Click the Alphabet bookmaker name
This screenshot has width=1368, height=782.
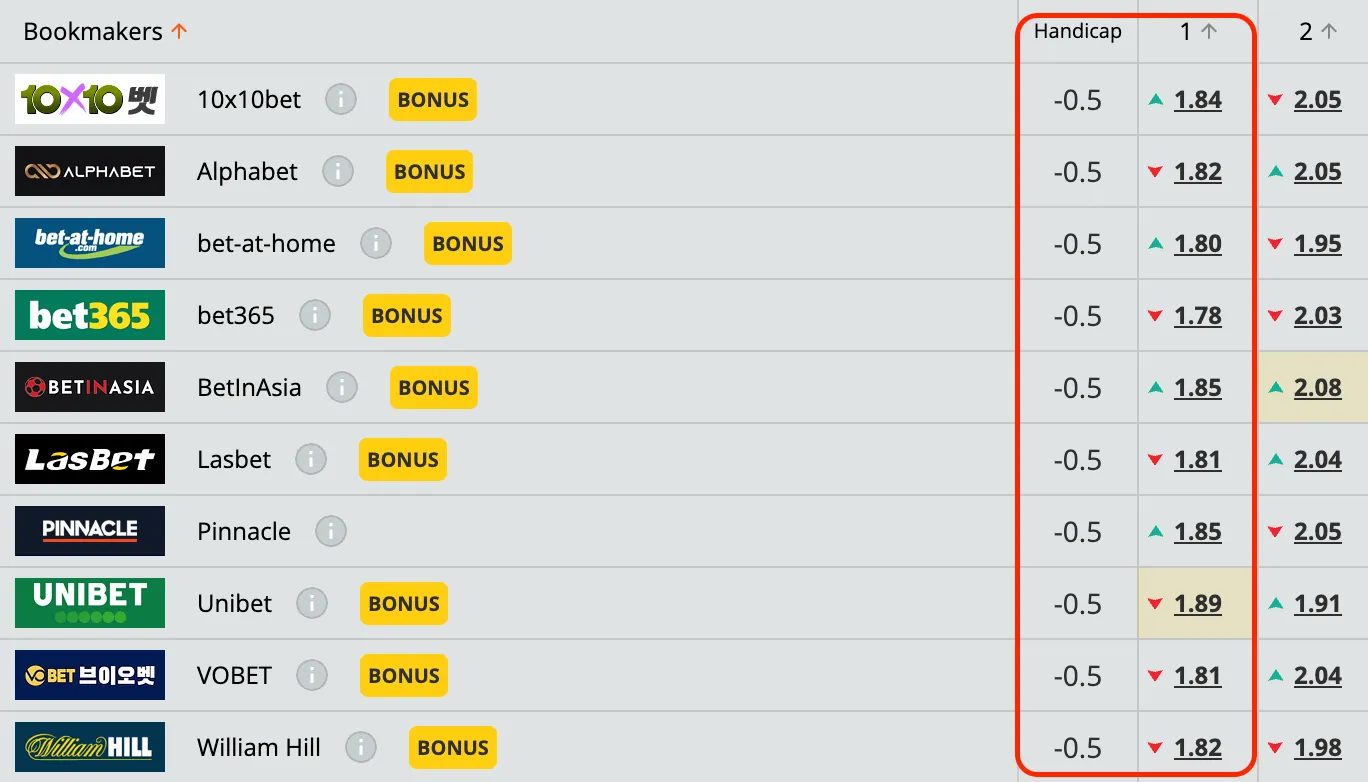click(x=247, y=172)
